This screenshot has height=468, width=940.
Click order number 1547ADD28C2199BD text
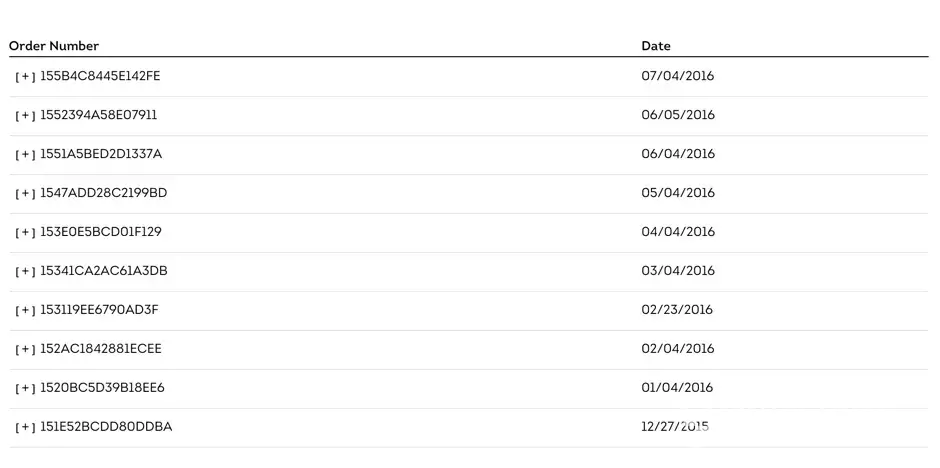coord(103,193)
